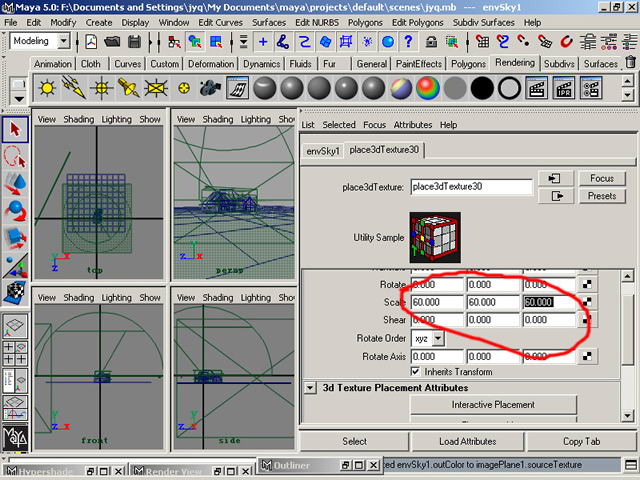Click the output connection arrow button
Viewport: 640px width, 480px height.
pyautogui.click(x=556, y=196)
